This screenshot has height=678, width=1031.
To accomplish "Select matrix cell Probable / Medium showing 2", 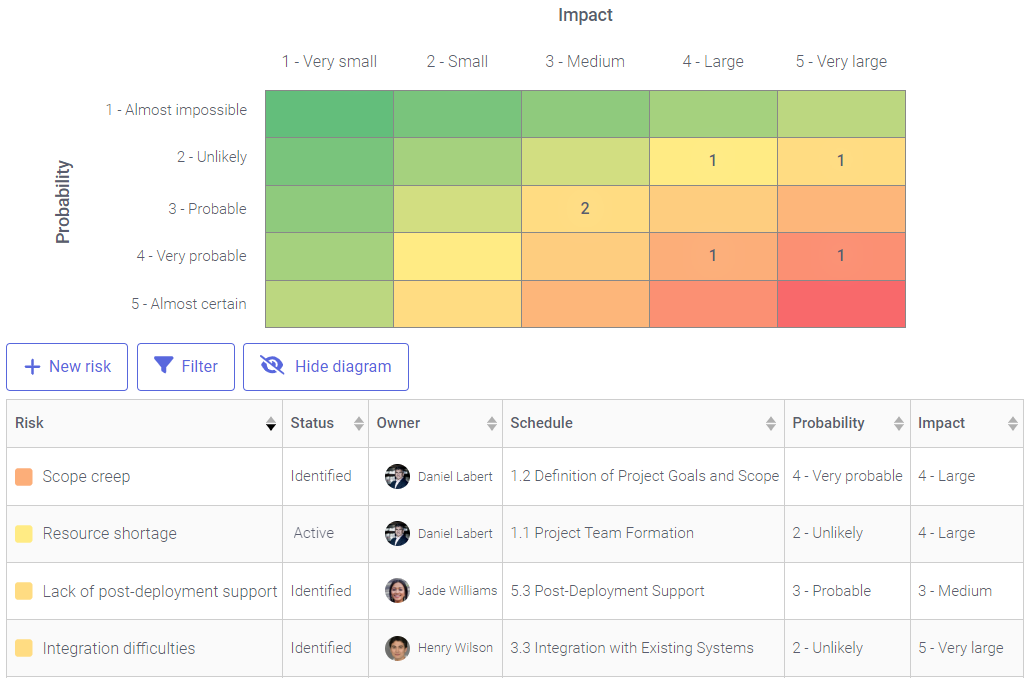I will (585, 209).
